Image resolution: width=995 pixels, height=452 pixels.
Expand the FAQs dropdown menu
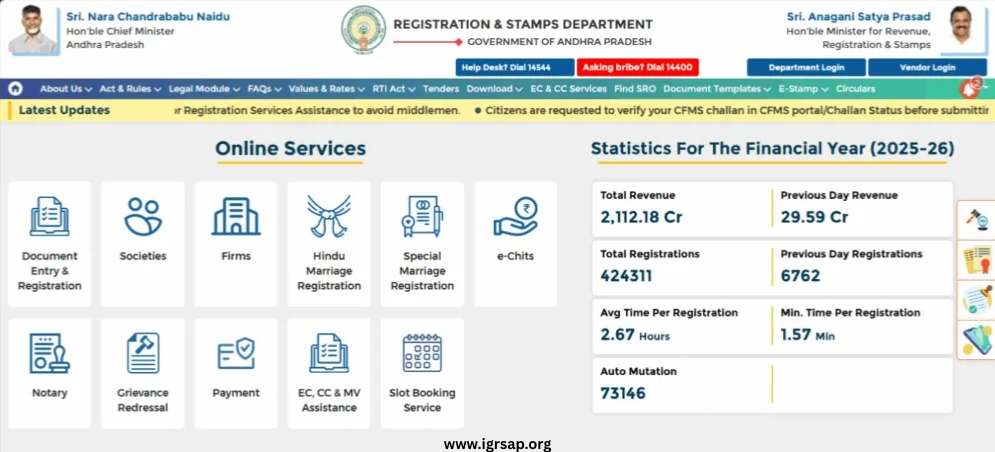265,89
